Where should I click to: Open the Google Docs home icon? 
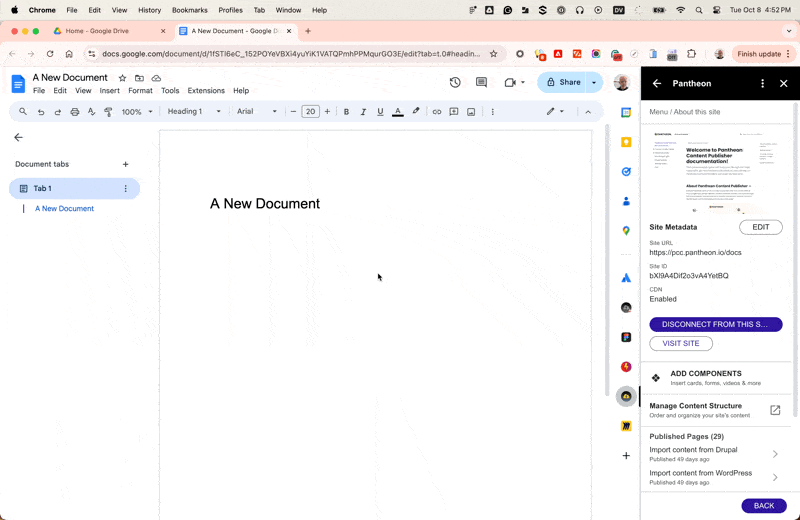pyautogui.click(x=18, y=84)
